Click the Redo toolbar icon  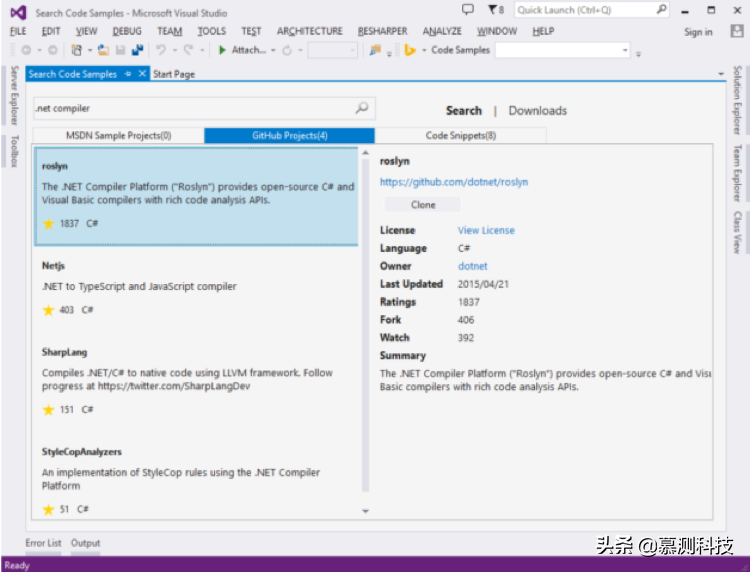pos(188,50)
